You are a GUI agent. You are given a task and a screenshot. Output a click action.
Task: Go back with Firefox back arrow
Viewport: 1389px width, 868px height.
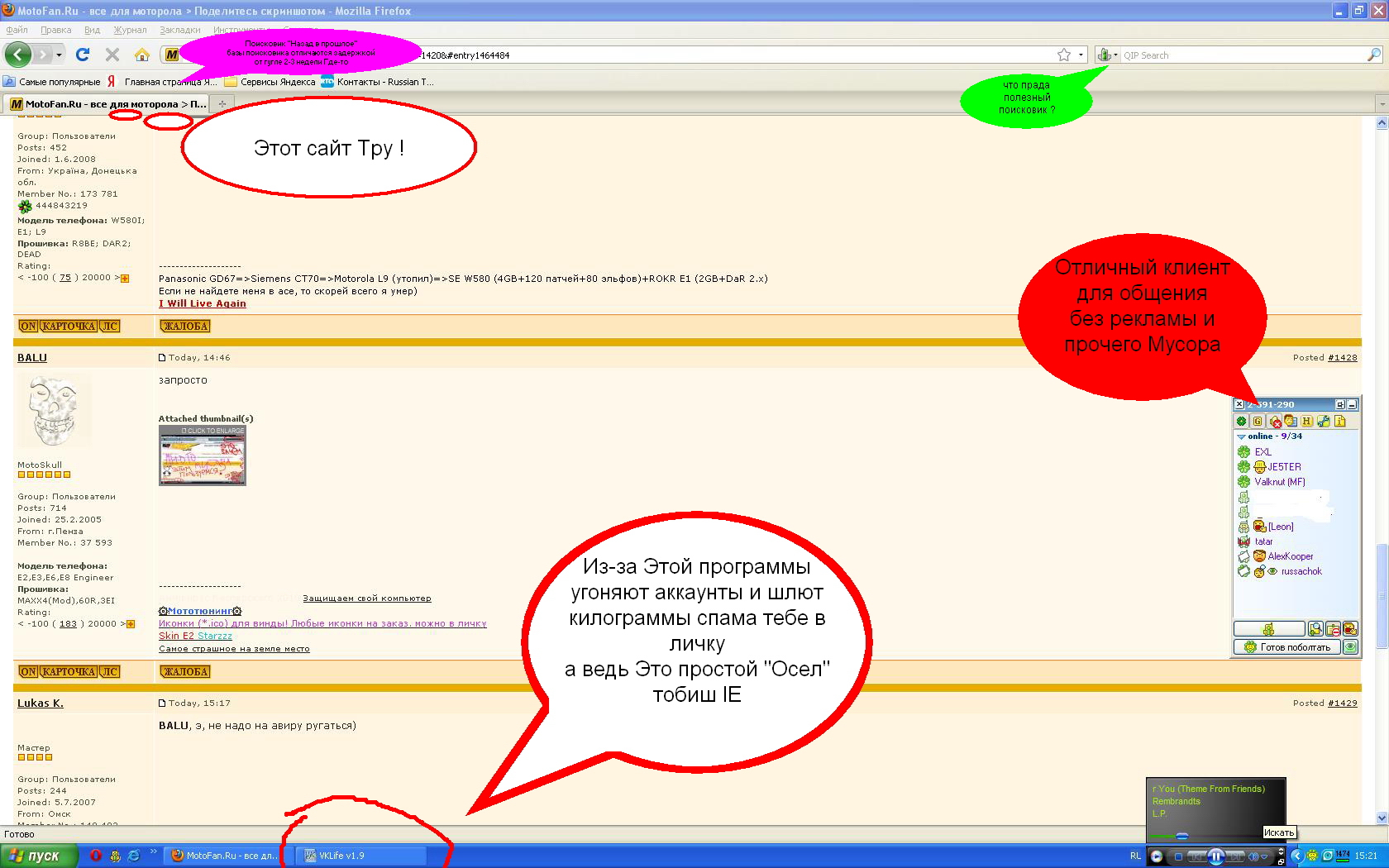pos(17,55)
